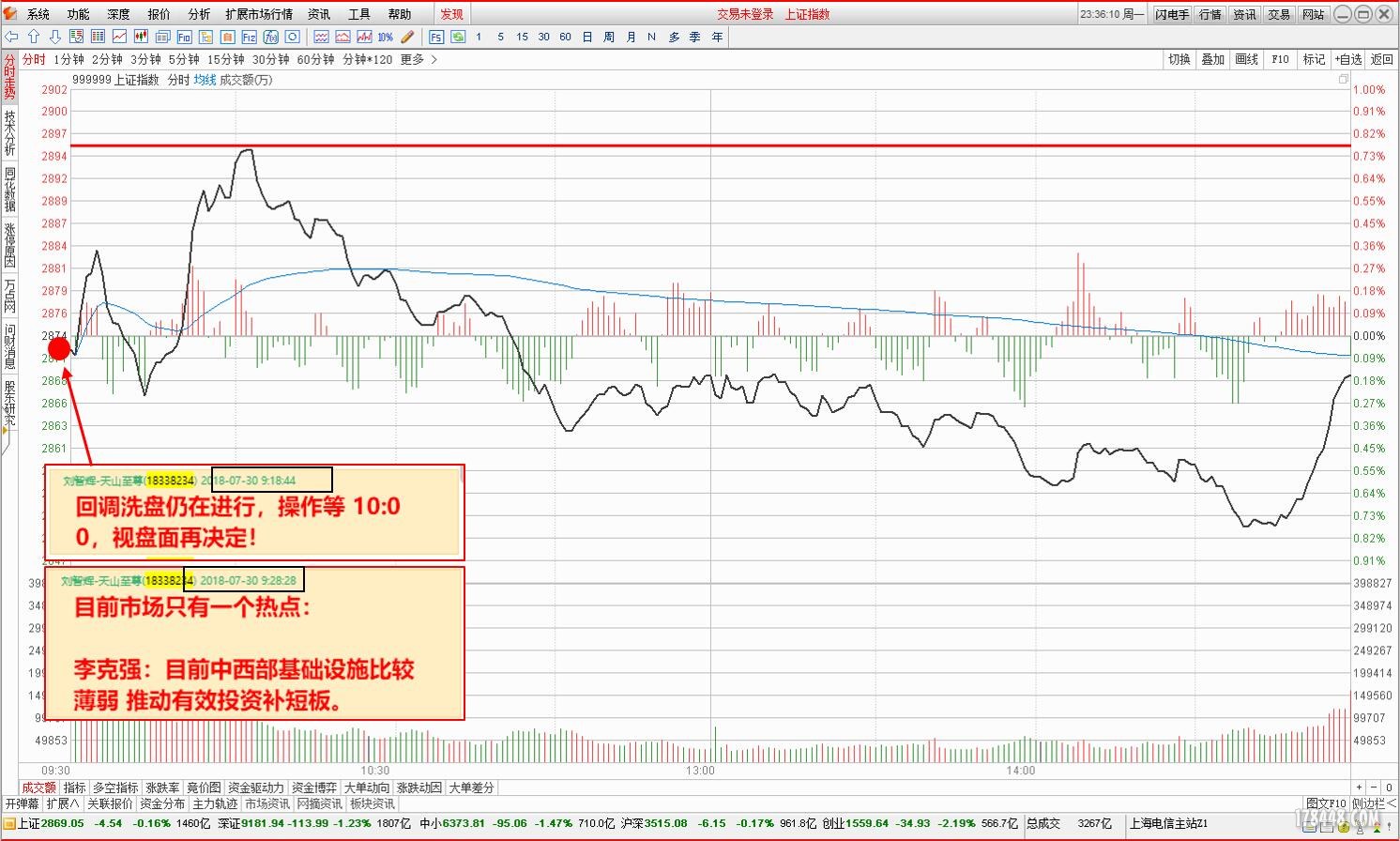Viewport: 1400px width, 841px height.
Task: Select the 1分钟 period
Action: (x=68, y=59)
